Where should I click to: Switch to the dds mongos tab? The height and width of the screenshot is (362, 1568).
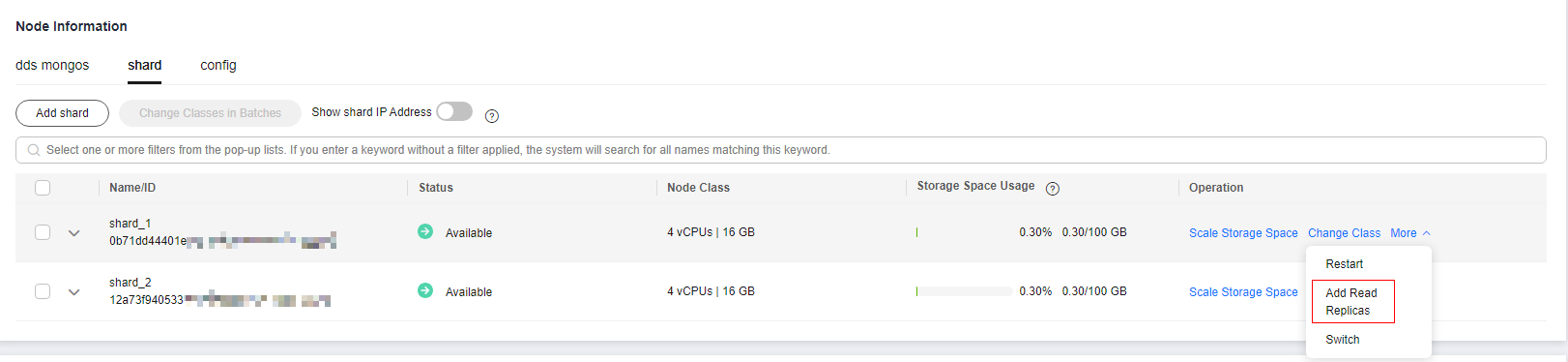[x=52, y=65]
